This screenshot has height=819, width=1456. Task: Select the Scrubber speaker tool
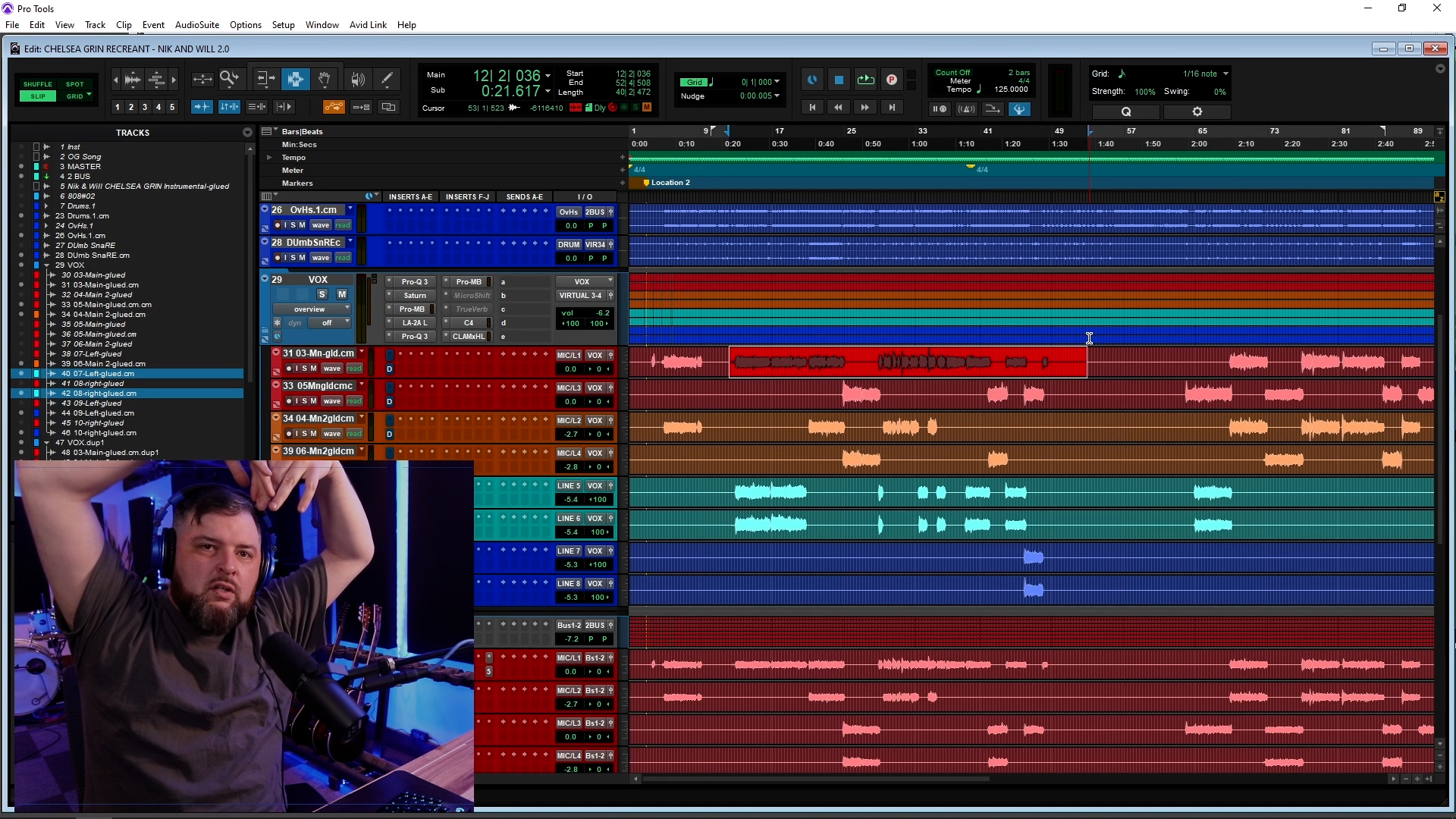[358, 79]
